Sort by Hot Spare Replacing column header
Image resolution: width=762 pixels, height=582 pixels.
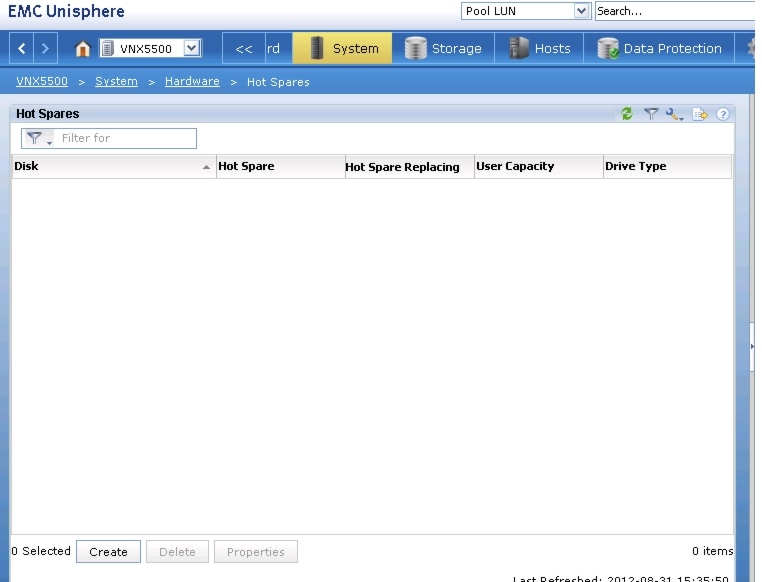click(x=410, y=167)
